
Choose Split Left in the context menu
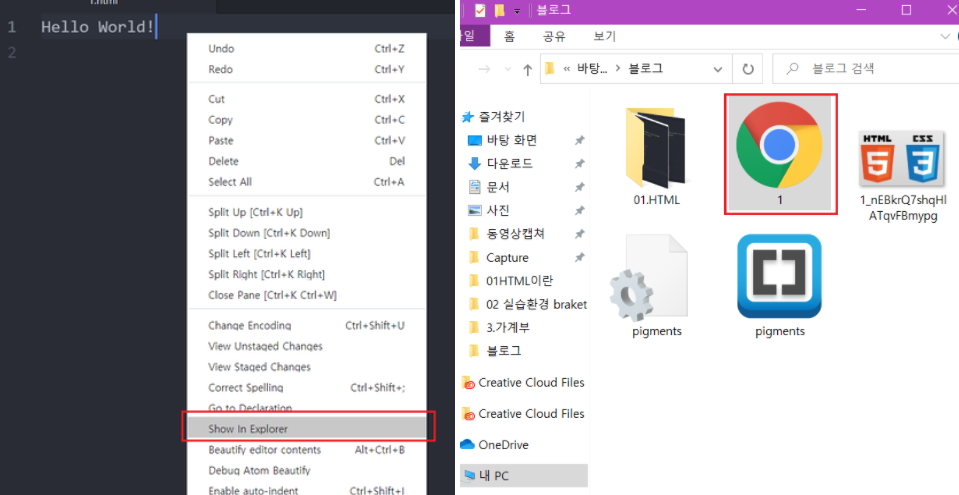point(306,254)
